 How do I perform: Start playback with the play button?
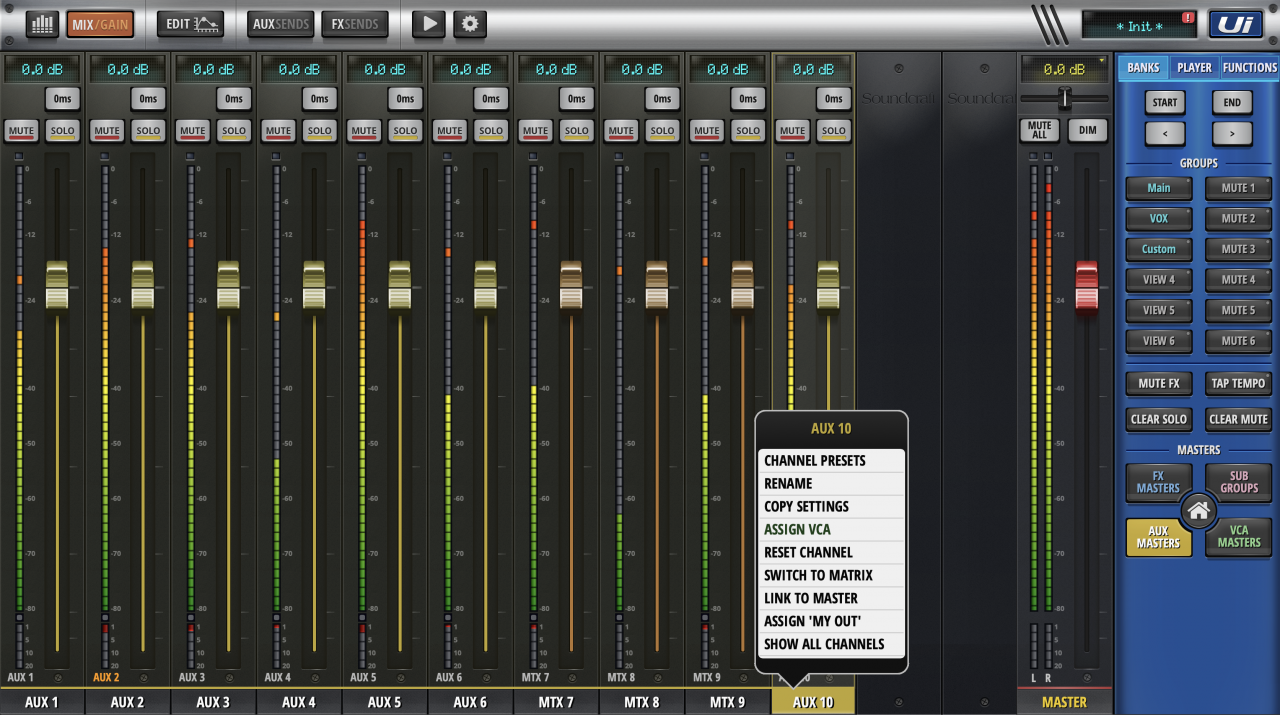(428, 24)
